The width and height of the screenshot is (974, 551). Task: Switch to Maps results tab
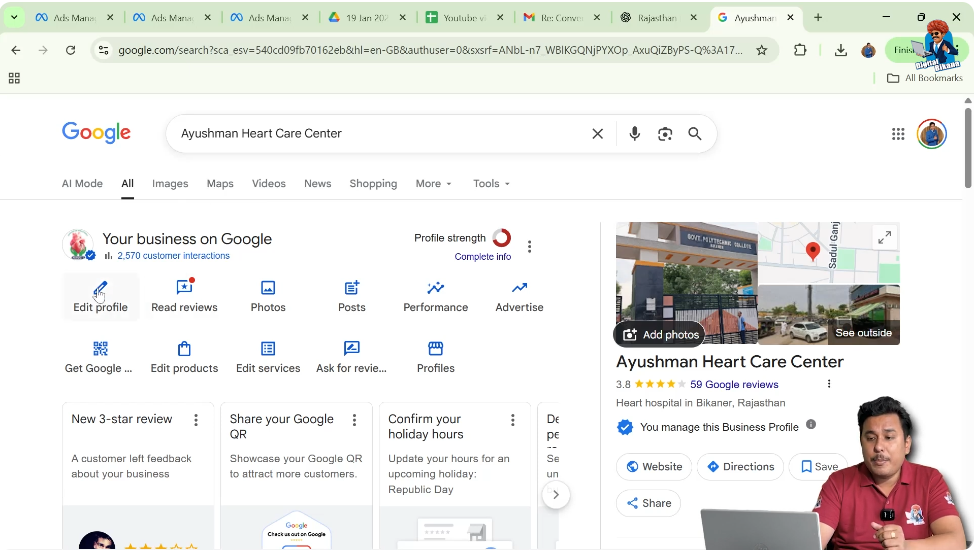click(x=220, y=184)
